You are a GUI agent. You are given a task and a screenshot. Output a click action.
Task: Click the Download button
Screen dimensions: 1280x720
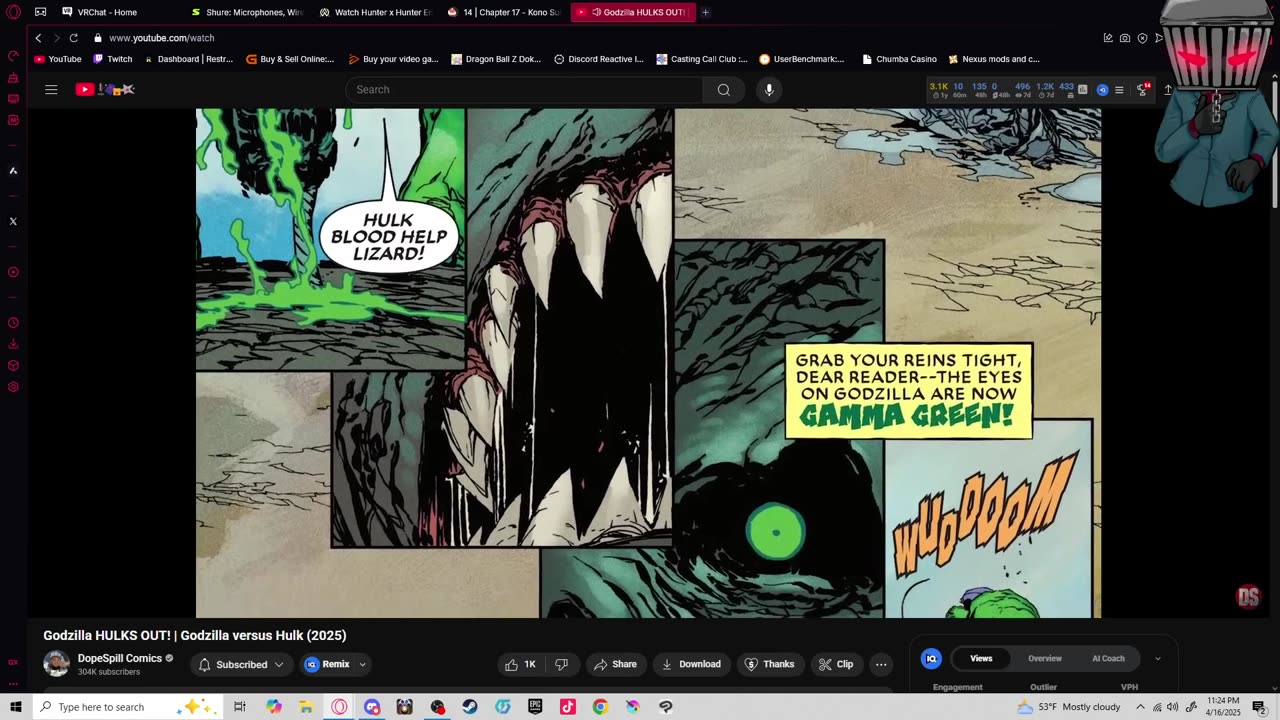tap(691, 664)
